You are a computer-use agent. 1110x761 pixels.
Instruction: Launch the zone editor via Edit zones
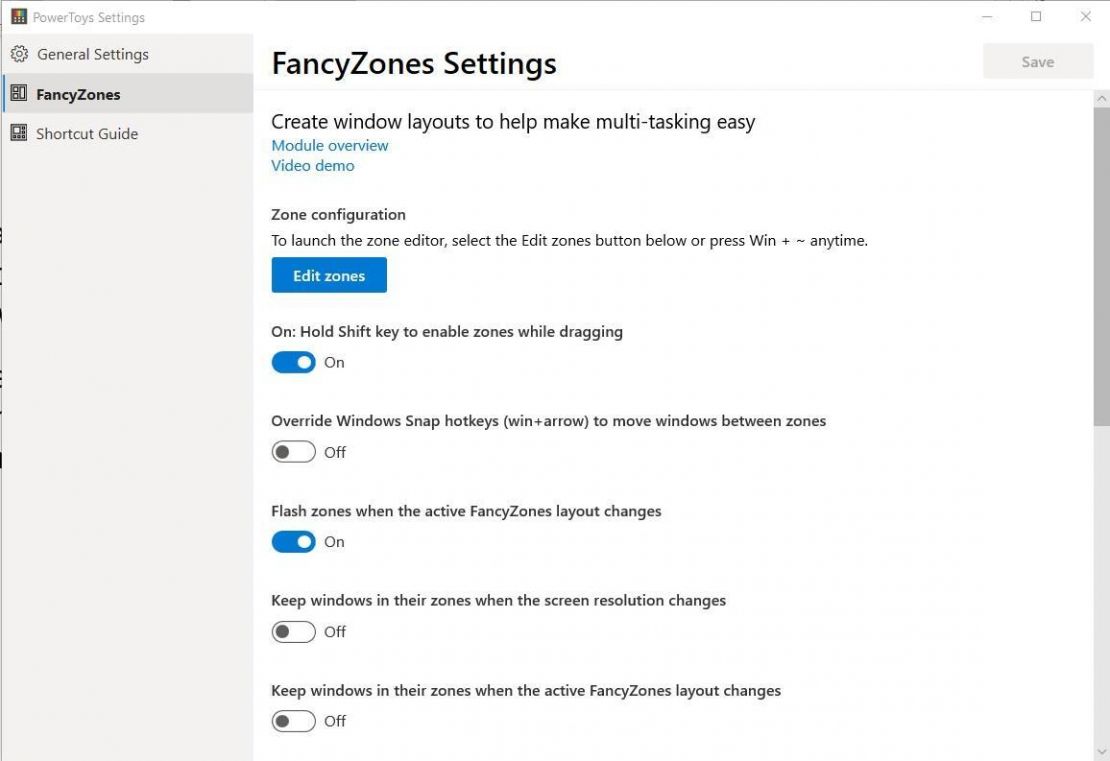[x=328, y=275]
